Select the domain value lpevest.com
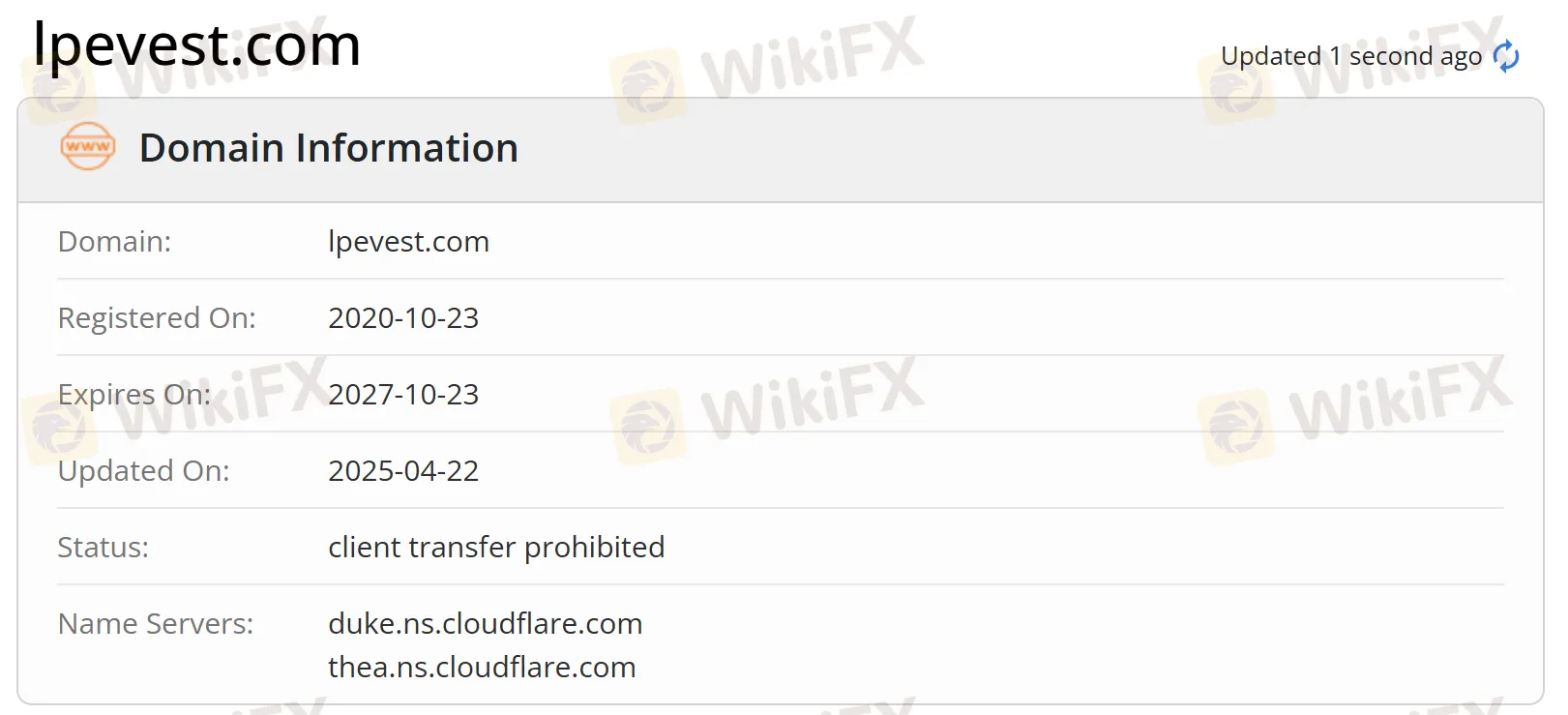Viewport: 1568px width, 715px height. tap(409, 241)
